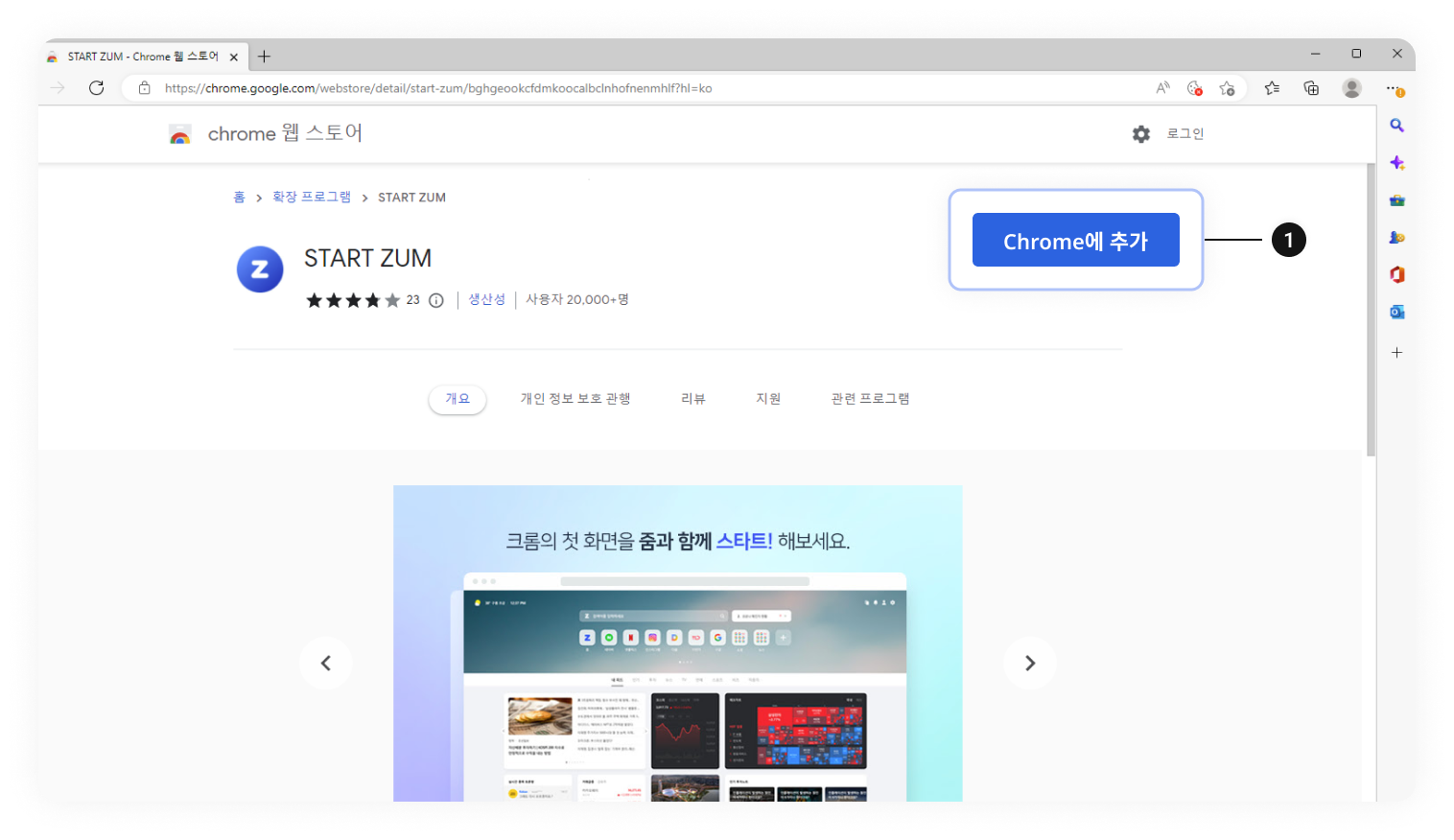The width and height of the screenshot is (1454, 840).
Task: Click the START ZUM extension logo
Action: click(260, 269)
